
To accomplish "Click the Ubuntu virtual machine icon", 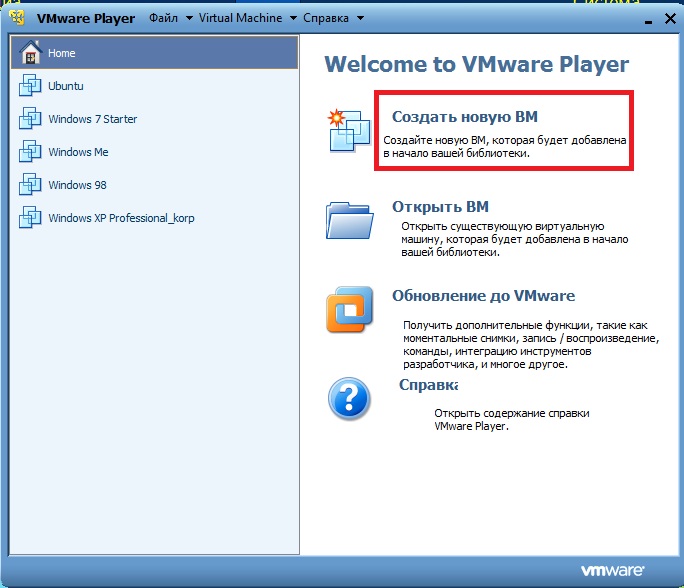I will (x=30, y=85).
